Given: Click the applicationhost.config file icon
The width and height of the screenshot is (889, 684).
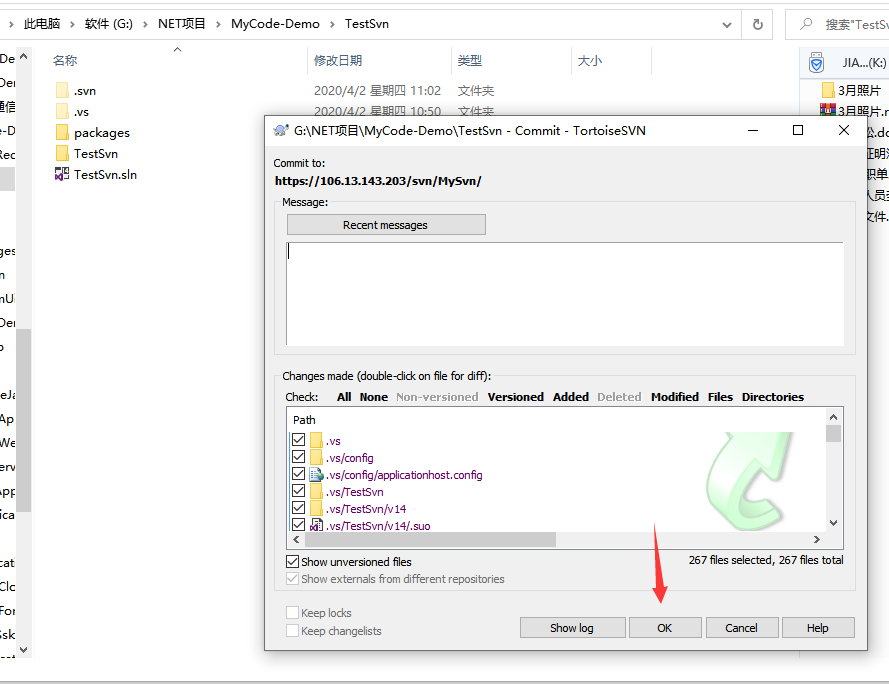Looking at the screenshot, I should click(316, 475).
